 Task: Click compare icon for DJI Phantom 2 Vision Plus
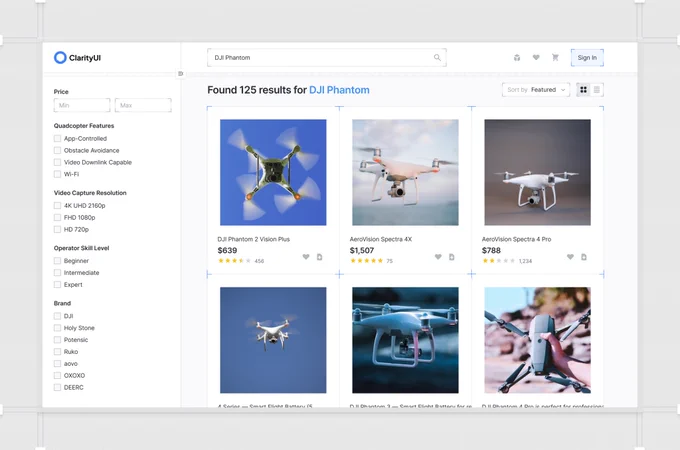pos(320,257)
